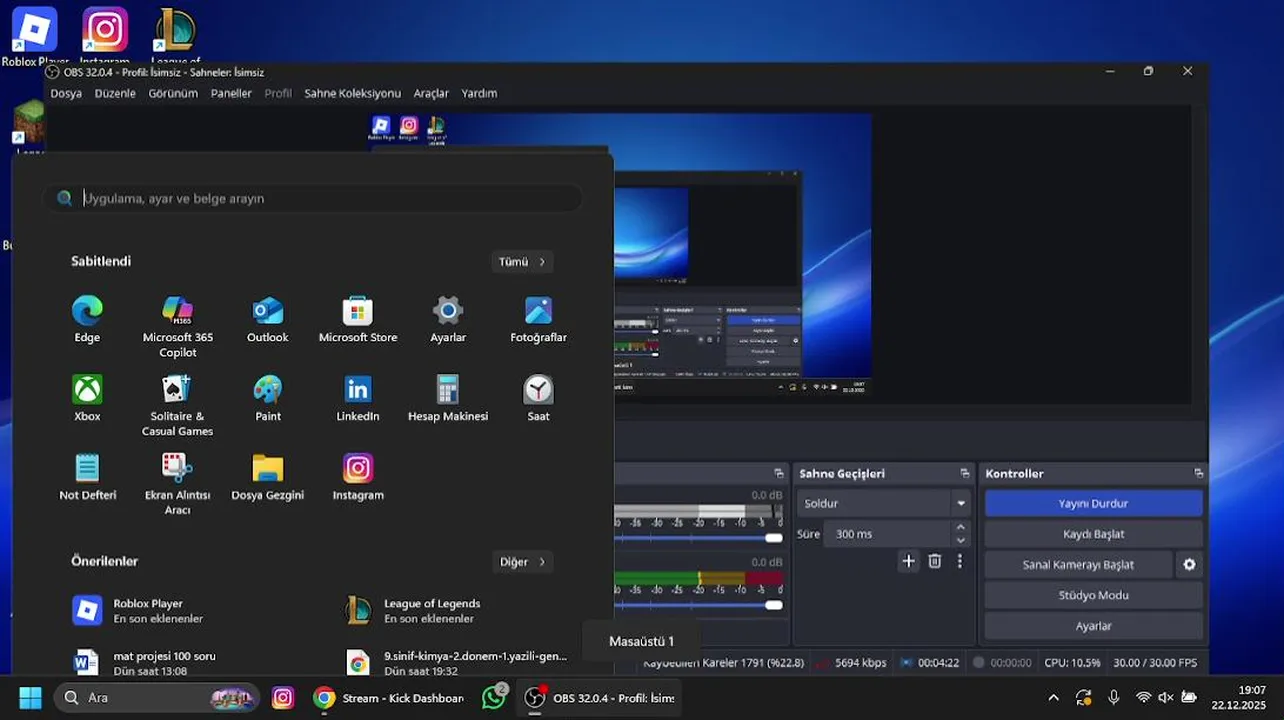
Task: Open LinkedIn pinned app
Action: click(x=357, y=399)
